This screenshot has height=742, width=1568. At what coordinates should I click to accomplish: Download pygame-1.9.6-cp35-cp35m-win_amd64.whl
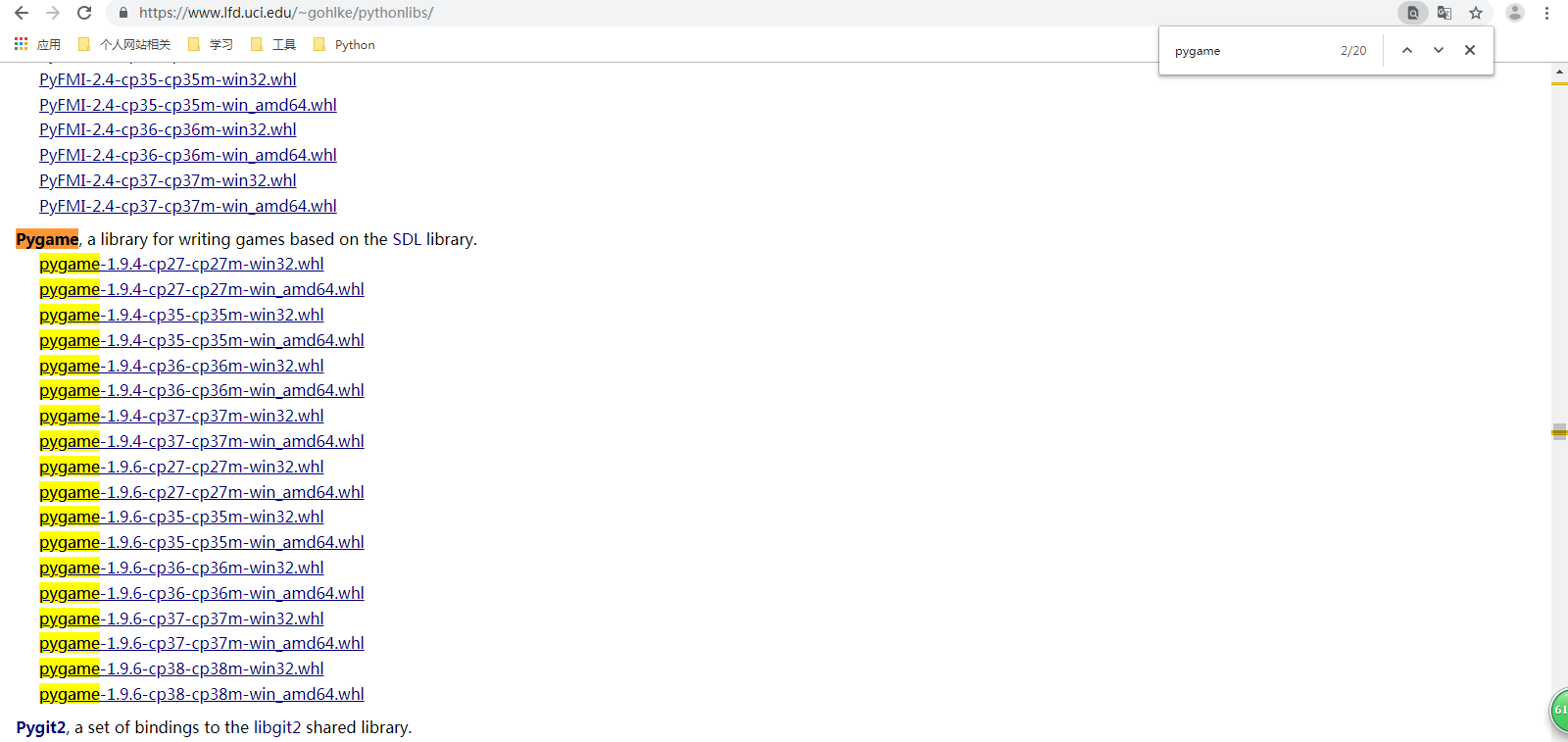coord(202,542)
